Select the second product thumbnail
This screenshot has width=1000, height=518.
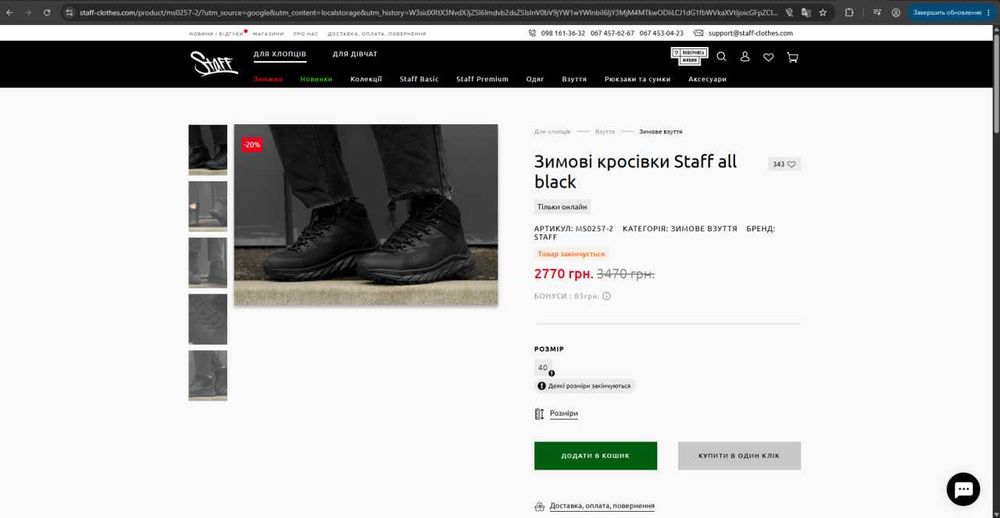click(x=208, y=206)
